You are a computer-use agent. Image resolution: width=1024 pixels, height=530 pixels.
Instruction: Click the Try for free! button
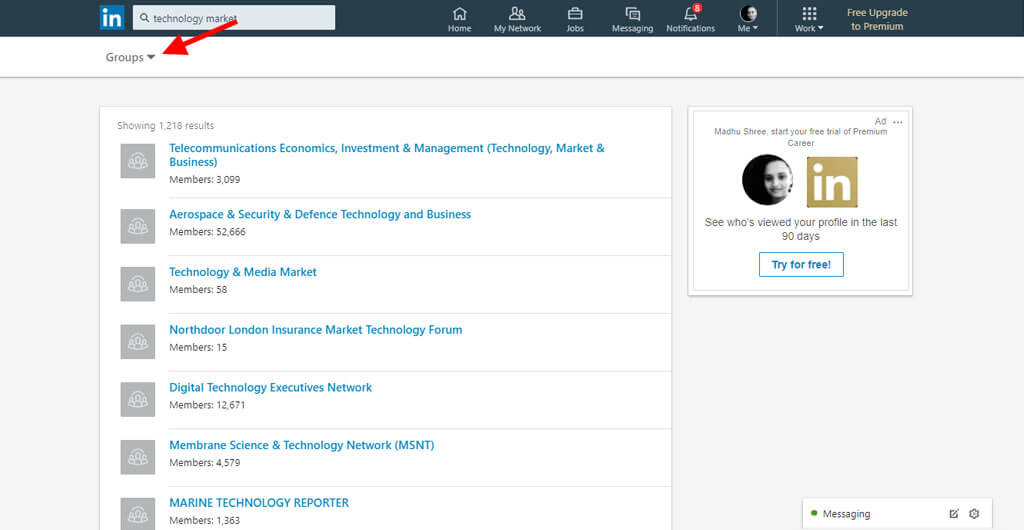(801, 264)
